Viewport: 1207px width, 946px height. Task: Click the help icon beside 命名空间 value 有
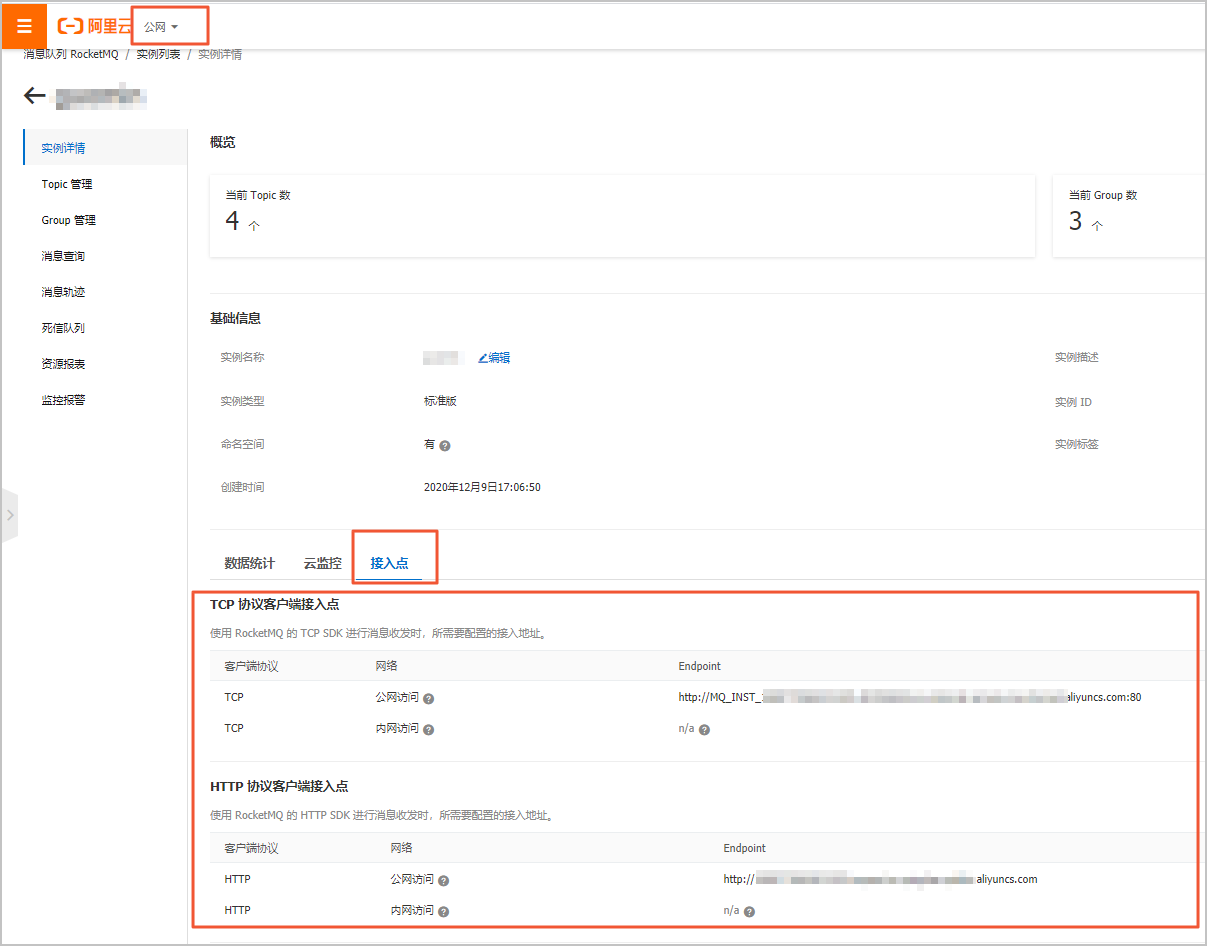[445, 446]
